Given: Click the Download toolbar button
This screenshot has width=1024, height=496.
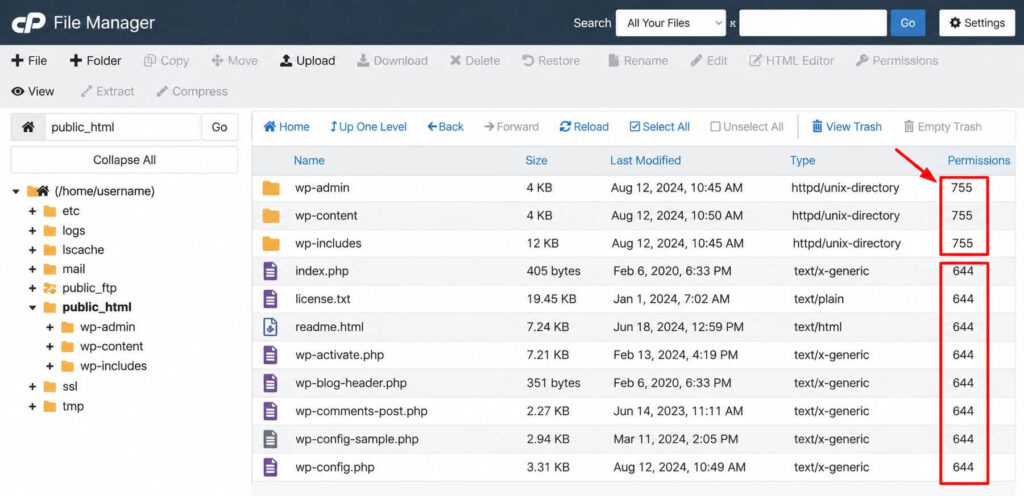Looking at the screenshot, I should (x=392, y=61).
